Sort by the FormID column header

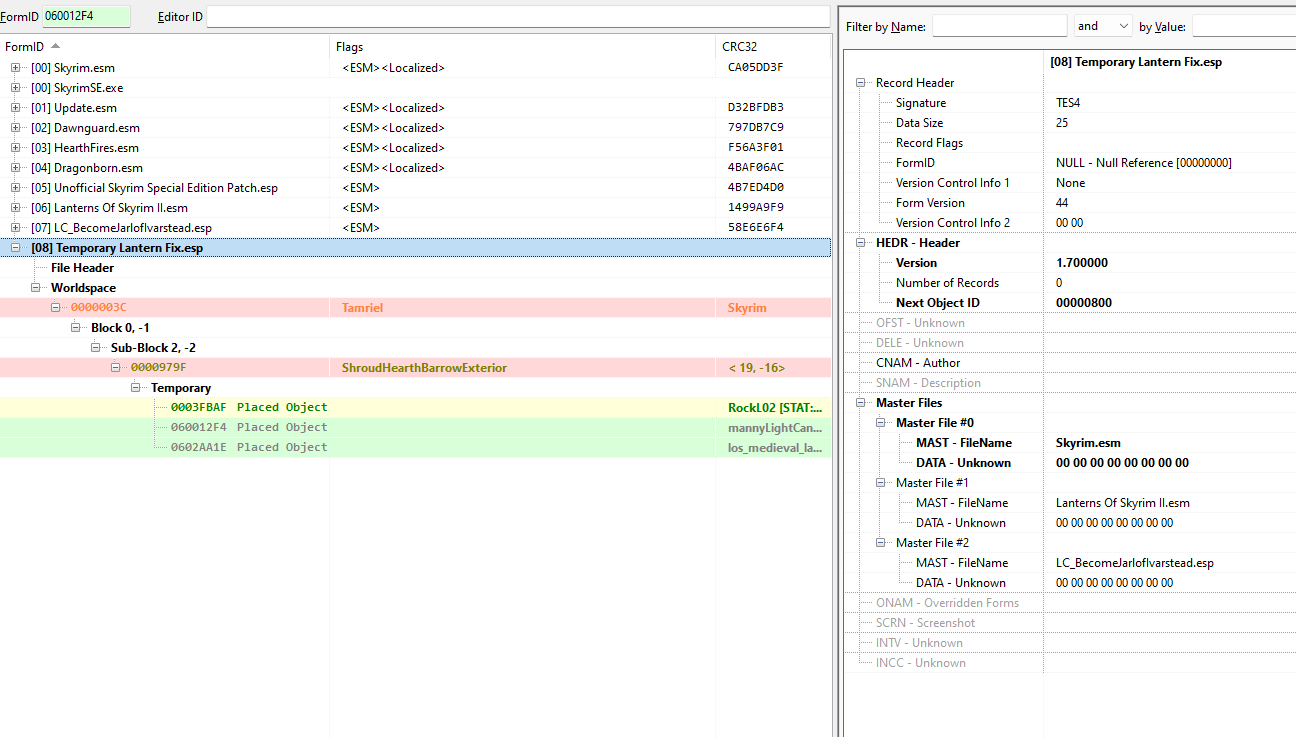tap(165, 46)
